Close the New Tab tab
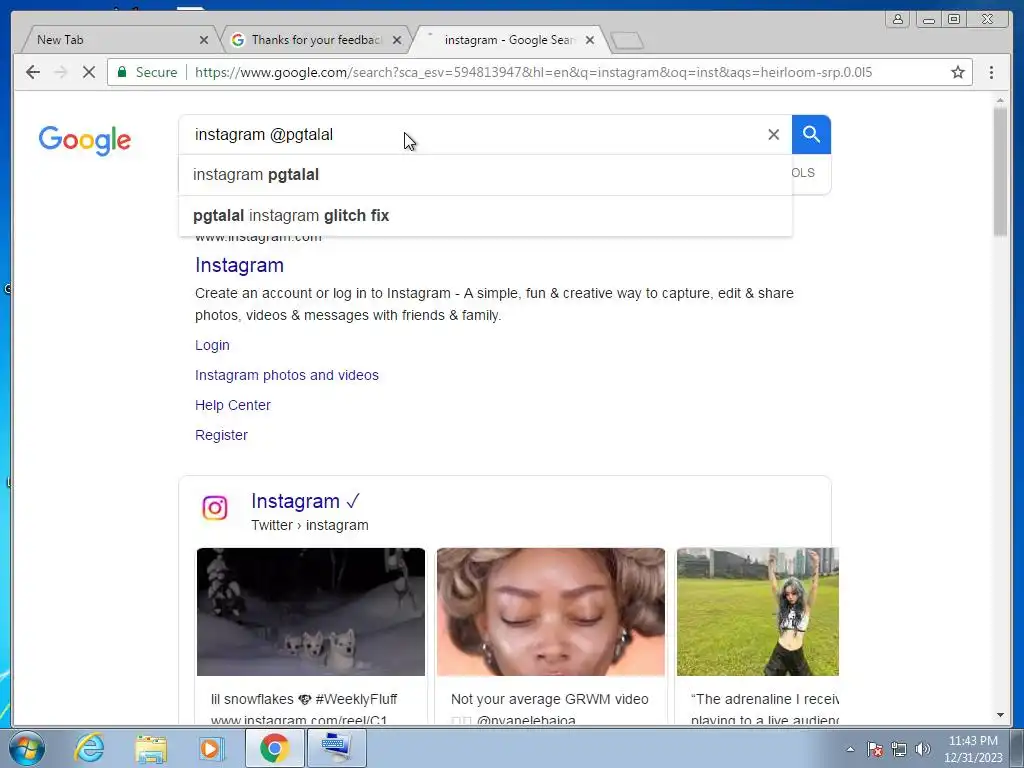The image size is (1024, 768). (204, 40)
